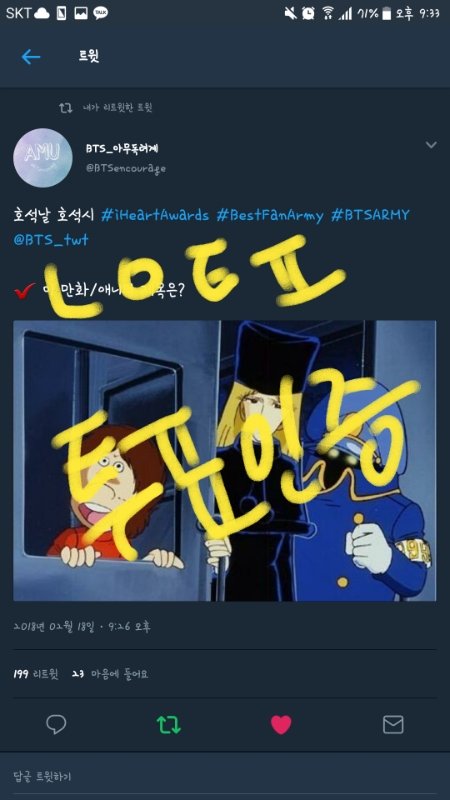450x800 pixels.
Task: Unlike the tweet via the heart icon
Action: pyautogui.click(x=281, y=724)
